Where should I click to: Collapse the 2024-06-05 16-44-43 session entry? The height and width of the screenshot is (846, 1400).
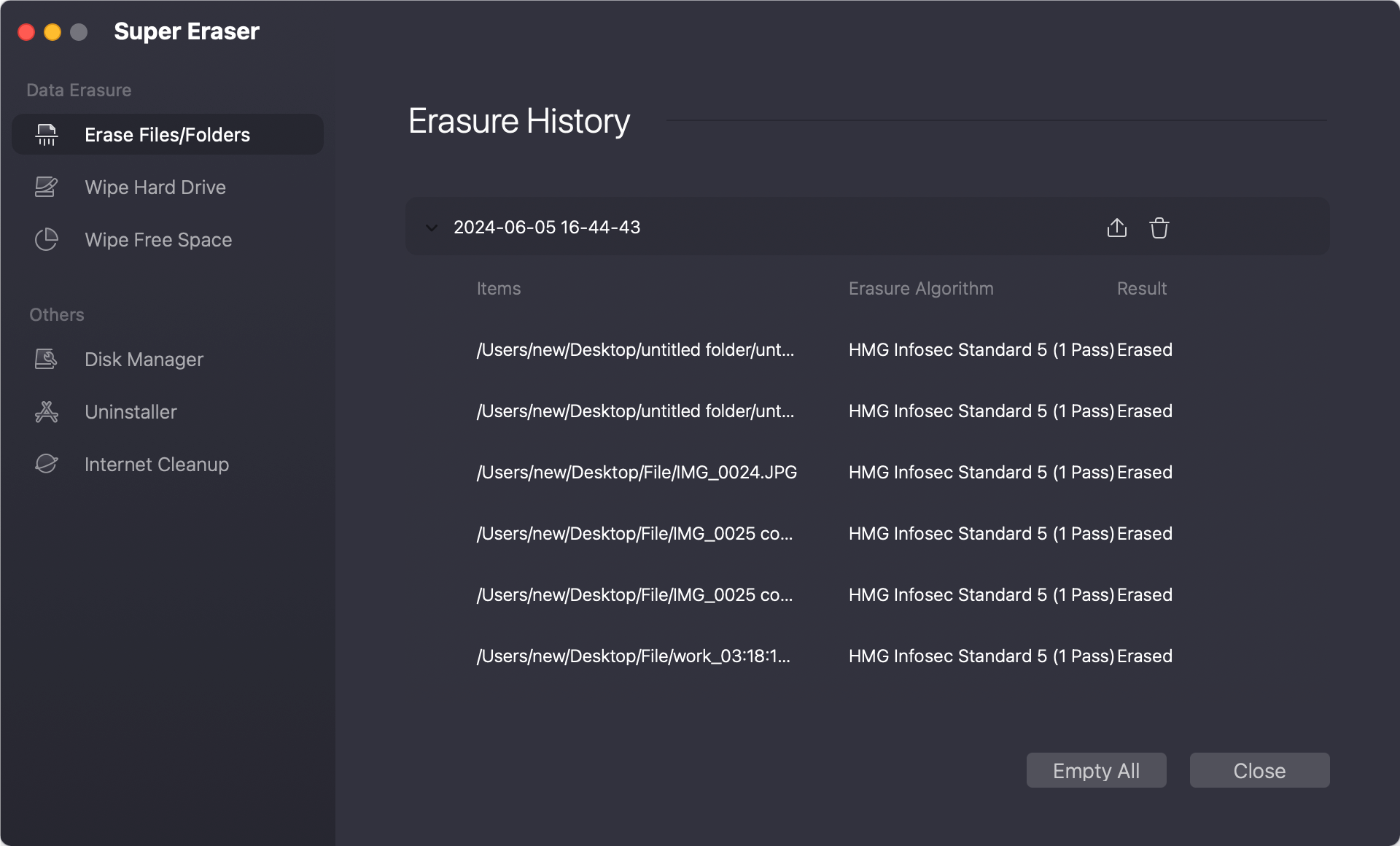(430, 227)
